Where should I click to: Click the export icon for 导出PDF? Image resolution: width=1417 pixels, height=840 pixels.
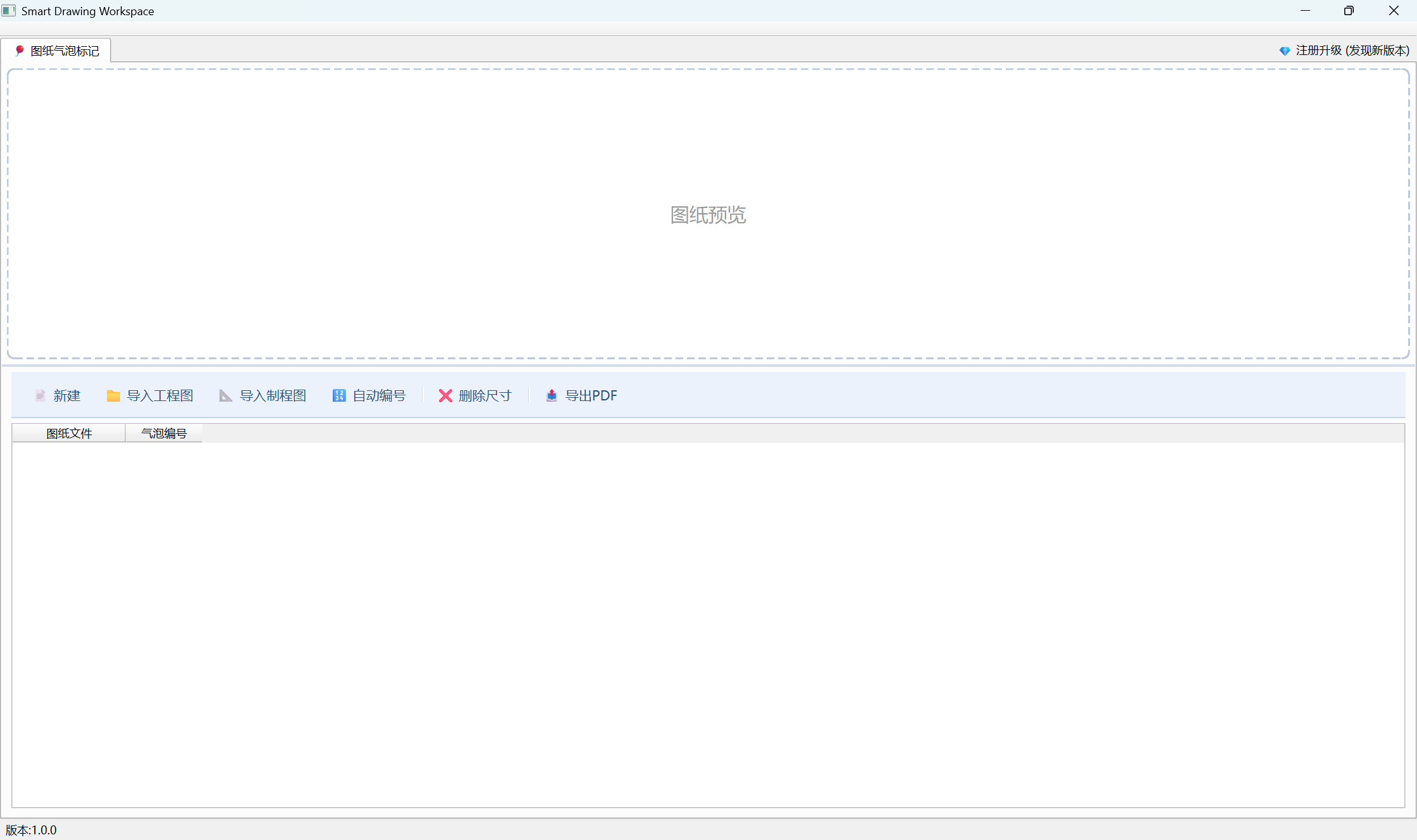pyautogui.click(x=552, y=395)
